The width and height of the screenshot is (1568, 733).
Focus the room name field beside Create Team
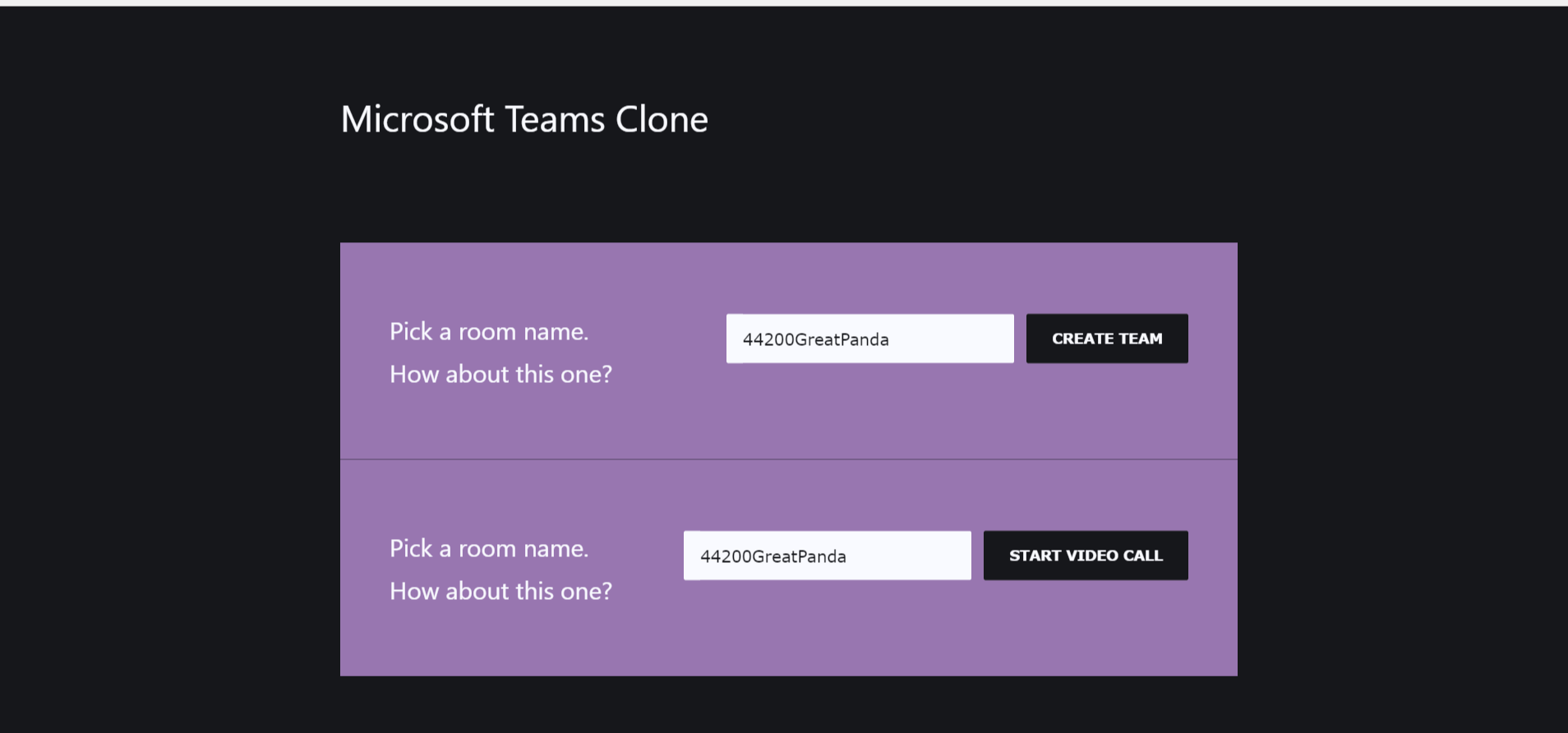click(870, 339)
